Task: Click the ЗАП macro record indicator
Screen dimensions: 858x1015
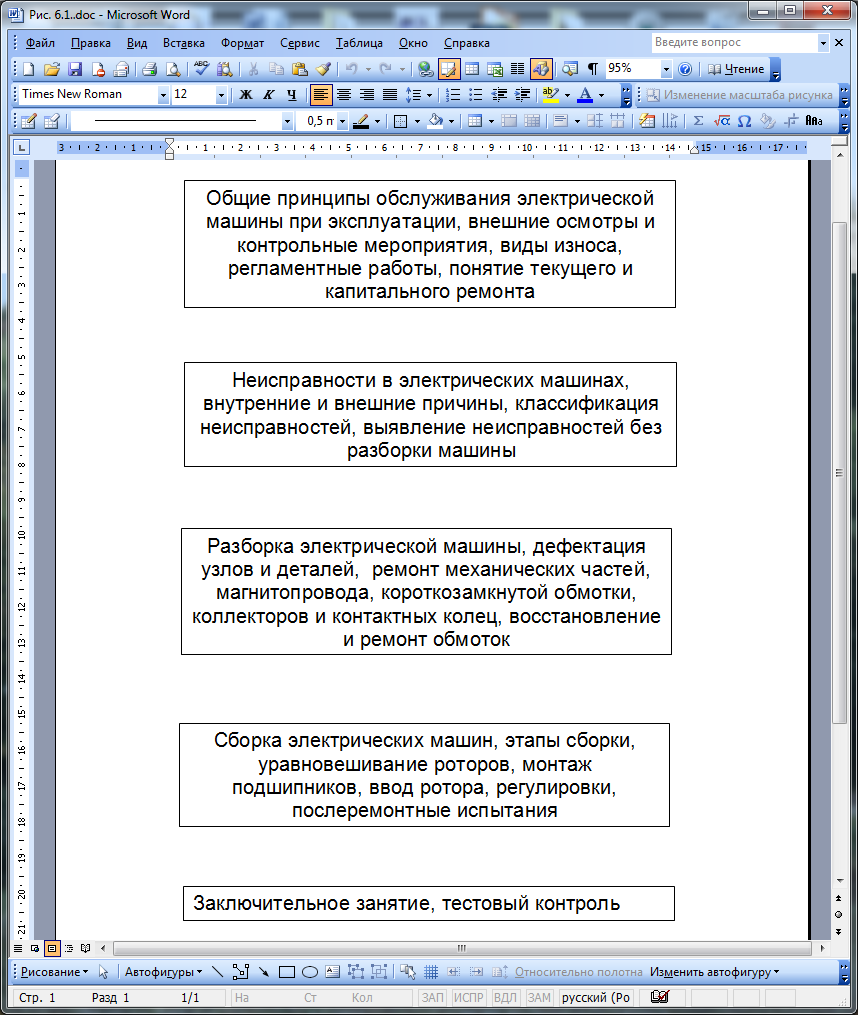Action: tap(433, 998)
